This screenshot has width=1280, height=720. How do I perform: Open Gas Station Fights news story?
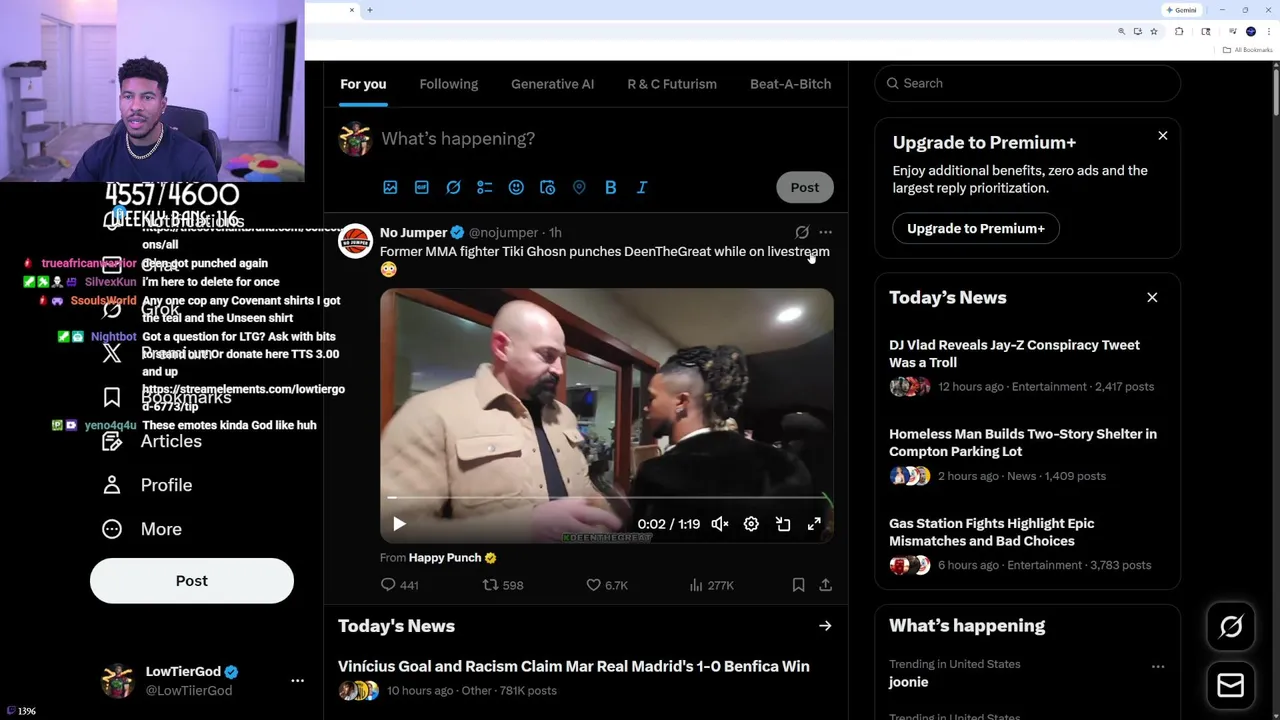point(1027,543)
